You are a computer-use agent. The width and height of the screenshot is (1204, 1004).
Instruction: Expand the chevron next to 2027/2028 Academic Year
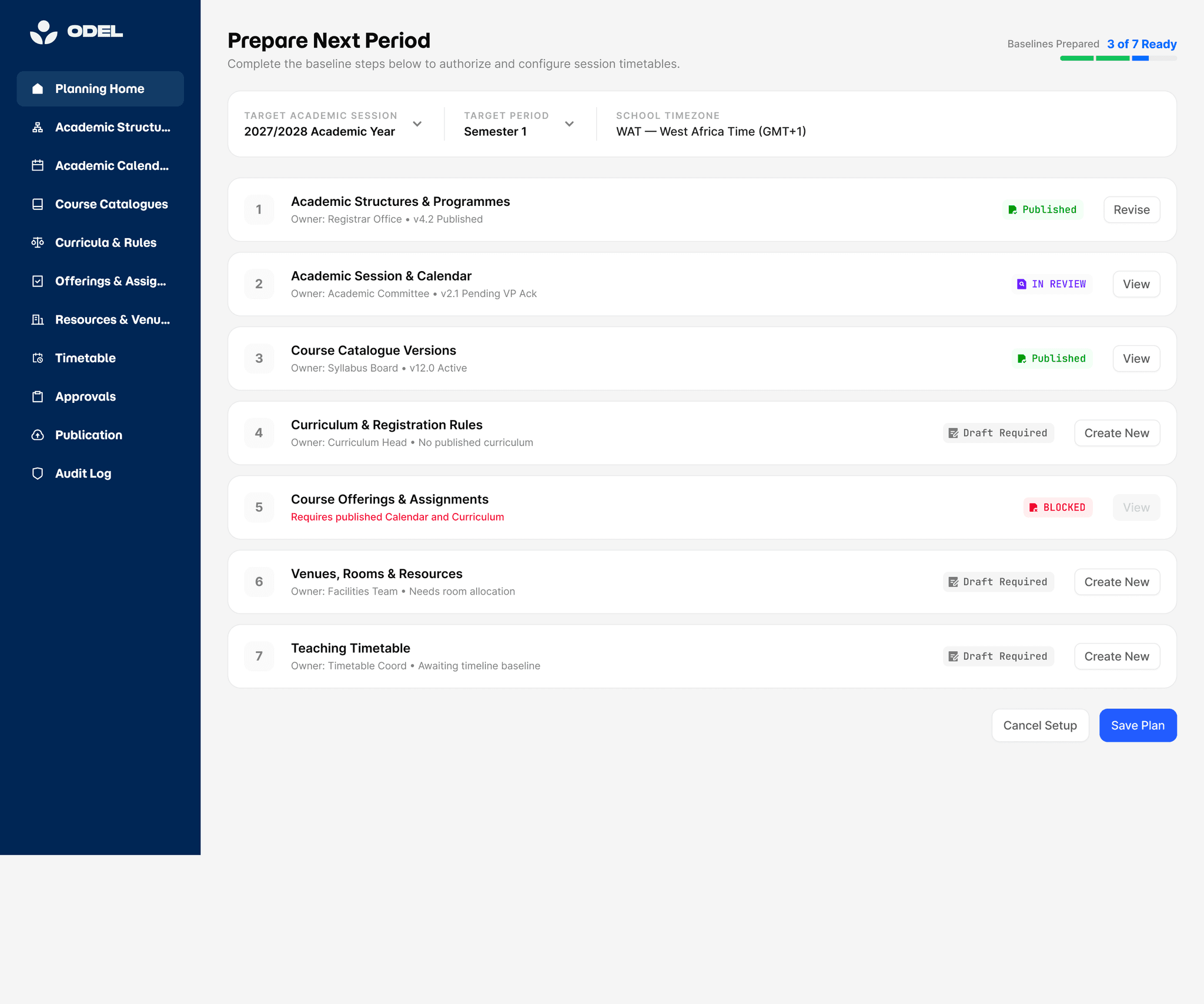pyautogui.click(x=417, y=124)
